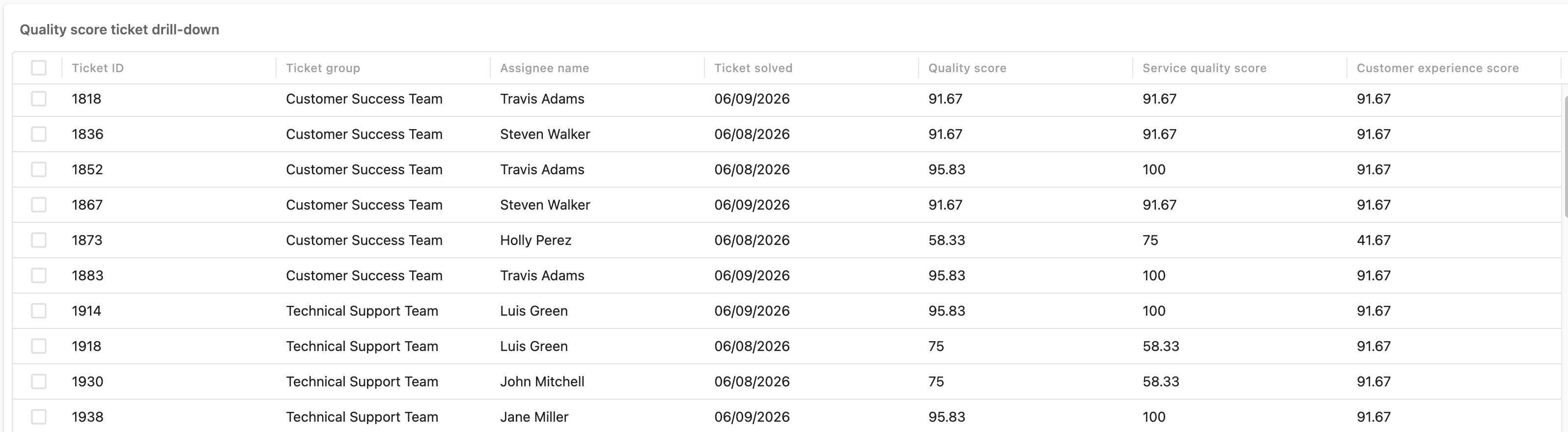
Task: Check the row box for ticket 1938
Action: [38, 417]
